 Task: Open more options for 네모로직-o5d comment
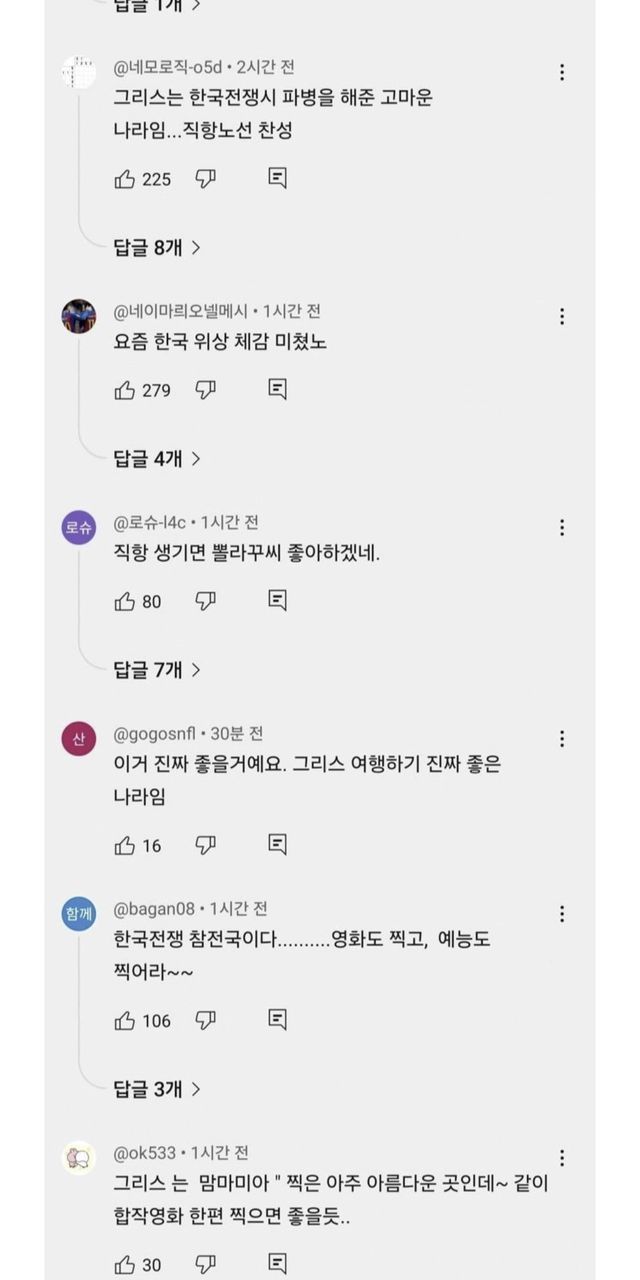pos(562,72)
